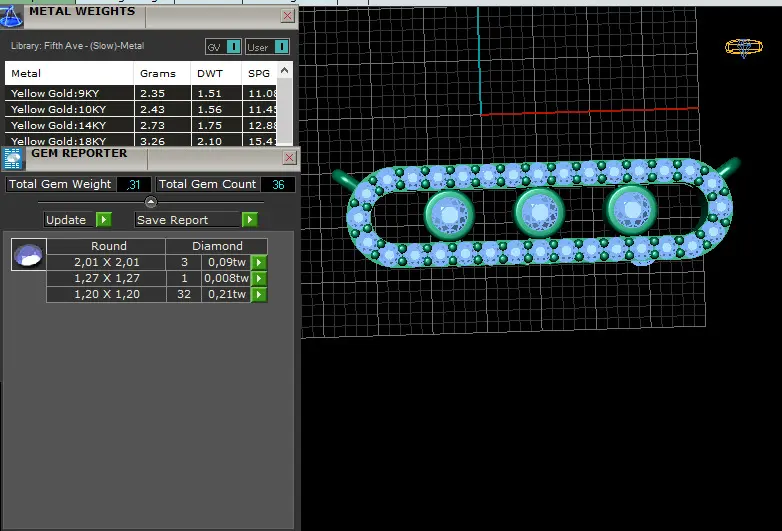Select the Yellow Gold:10KY row

tap(141, 109)
